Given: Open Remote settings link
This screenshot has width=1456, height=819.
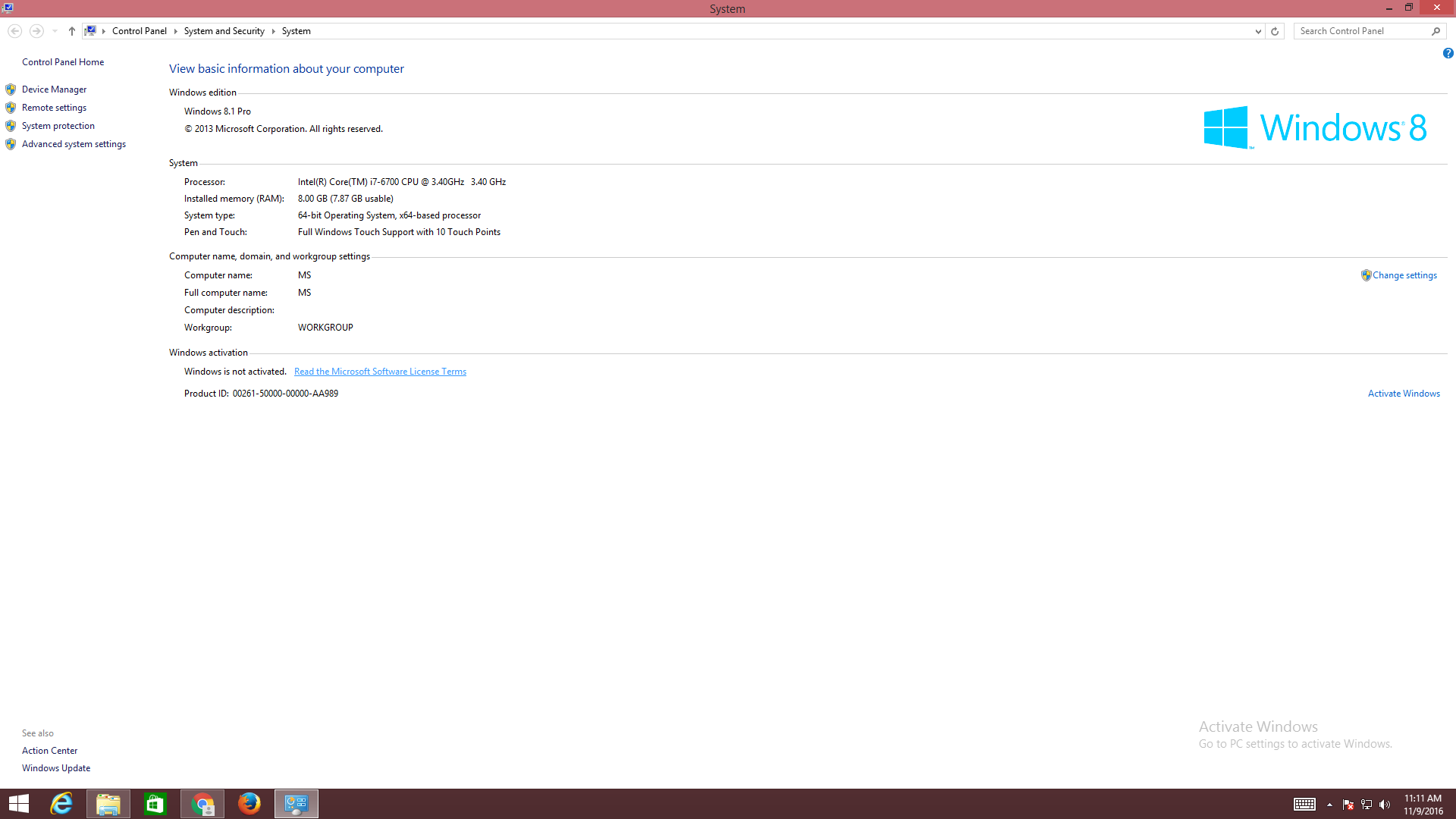Looking at the screenshot, I should [x=54, y=108].
